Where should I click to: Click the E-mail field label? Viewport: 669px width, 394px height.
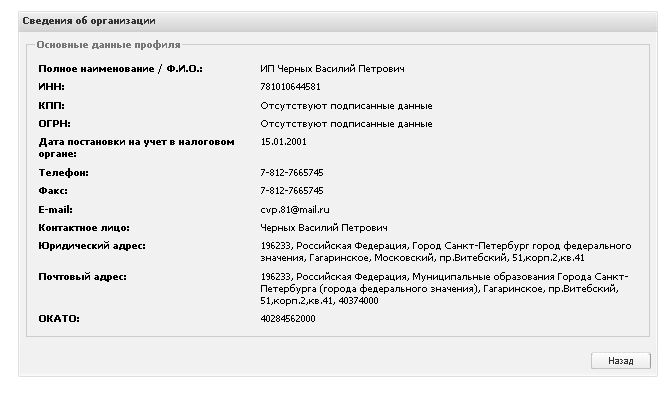[x=55, y=210]
